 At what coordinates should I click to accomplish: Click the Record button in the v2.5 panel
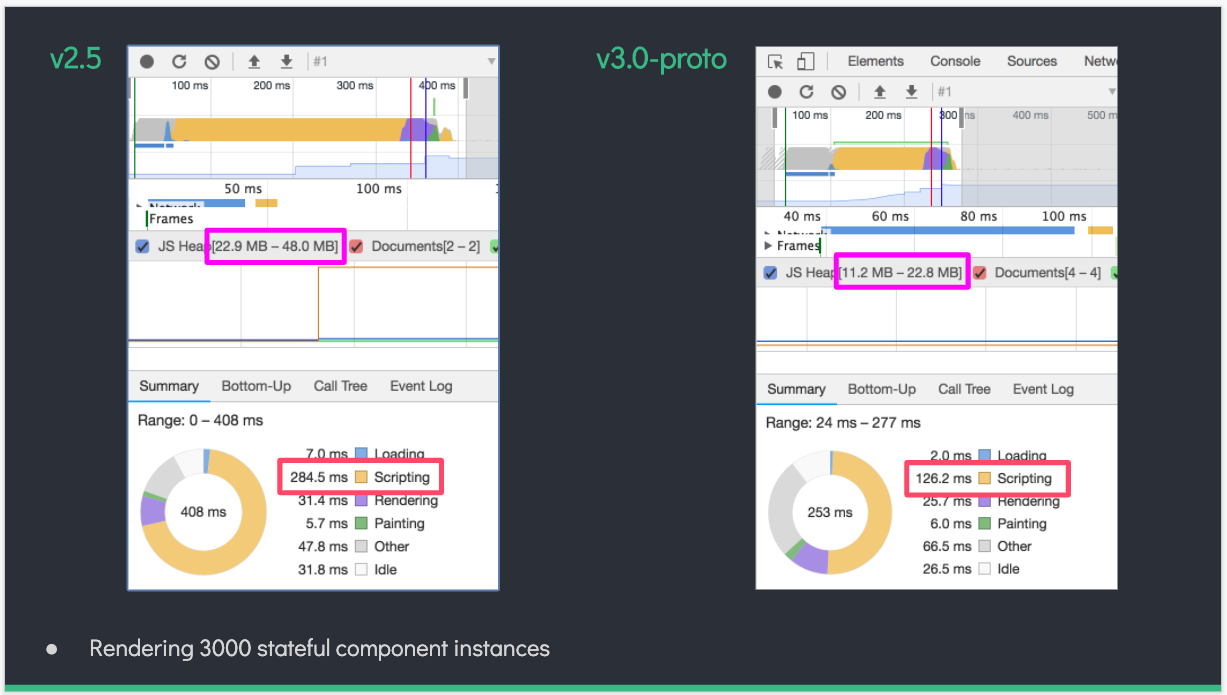147,61
